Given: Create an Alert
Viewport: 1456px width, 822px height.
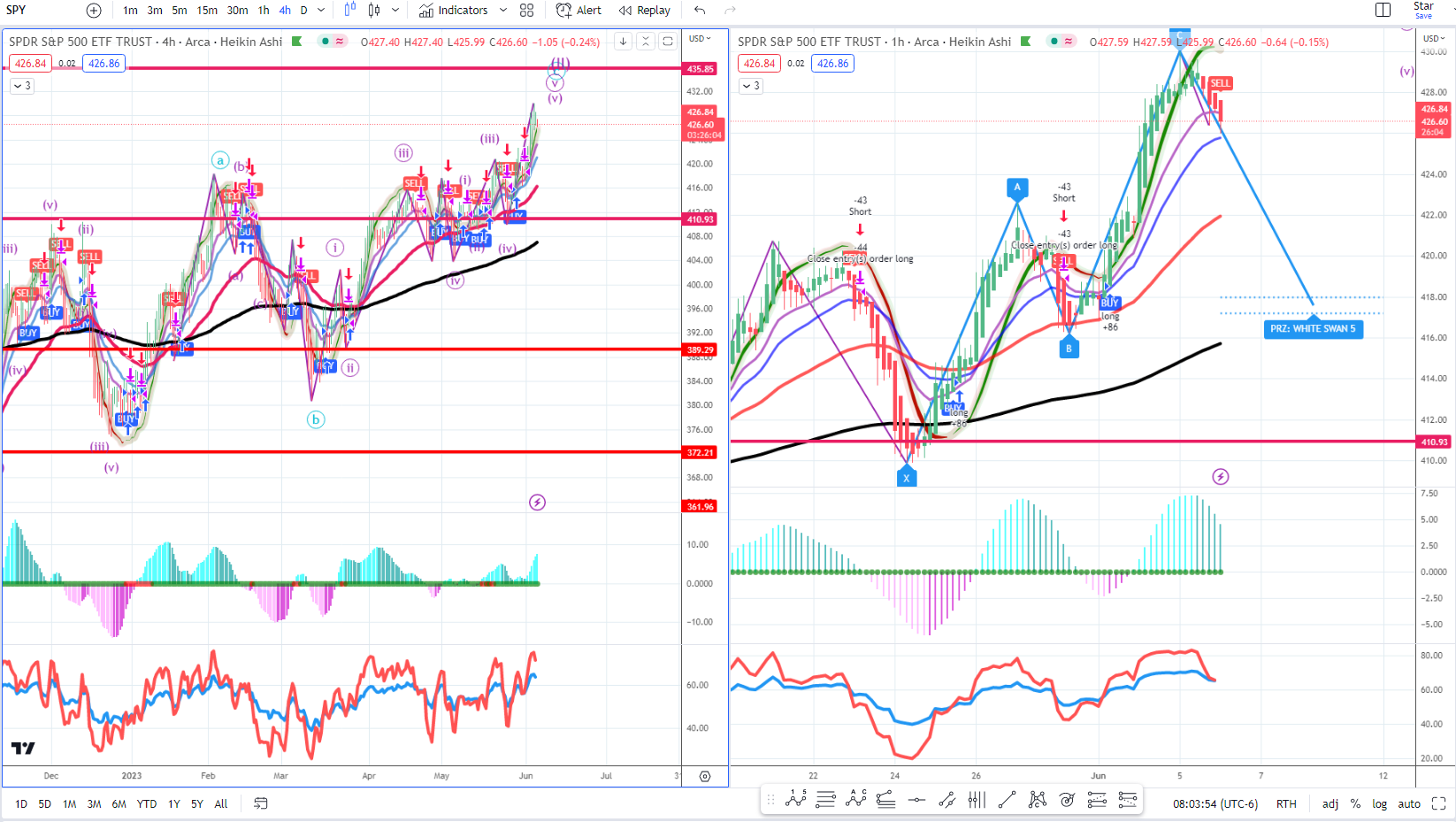Looking at the screenshot, I should click(x=579, y=11).
